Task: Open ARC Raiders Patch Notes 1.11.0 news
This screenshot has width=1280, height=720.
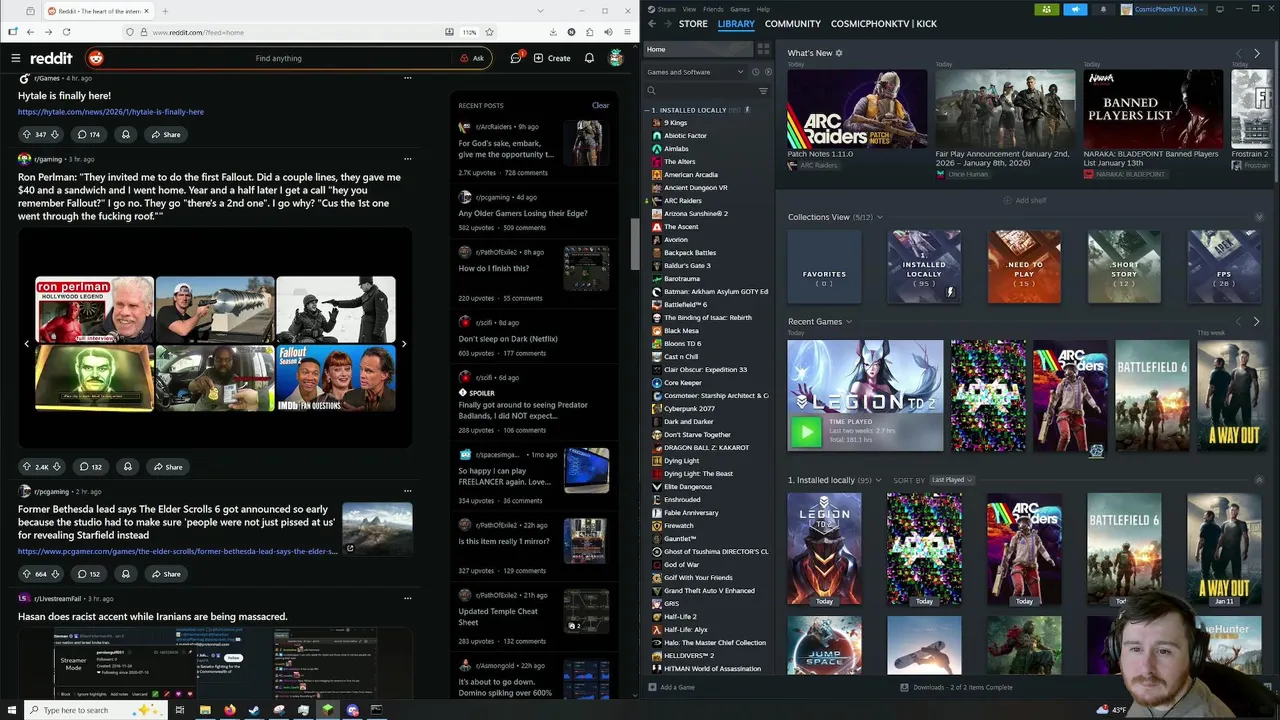Action: point(857,109)
